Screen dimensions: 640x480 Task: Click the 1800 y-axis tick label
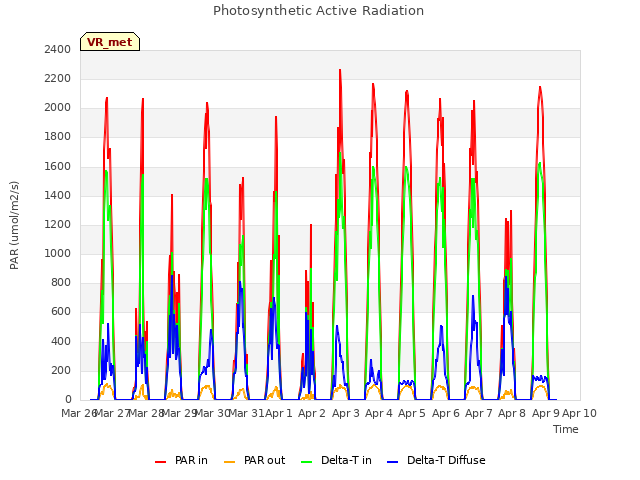click(58, 137)
